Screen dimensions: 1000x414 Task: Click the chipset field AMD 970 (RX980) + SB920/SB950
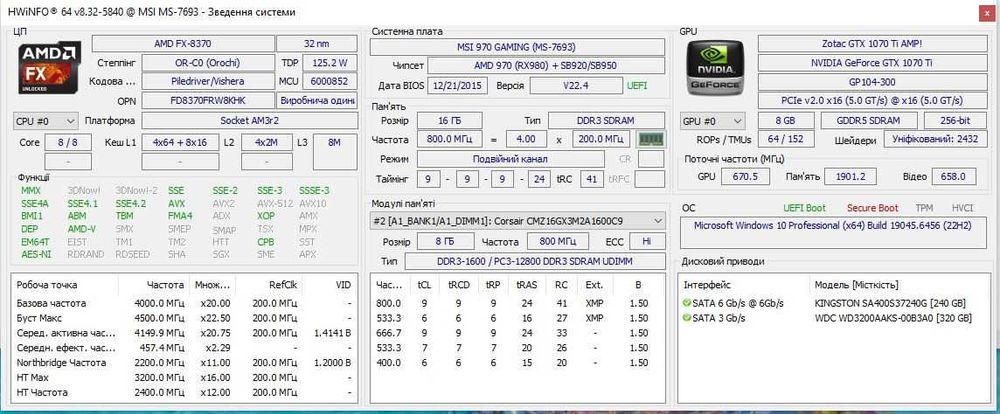pos(546,66)
